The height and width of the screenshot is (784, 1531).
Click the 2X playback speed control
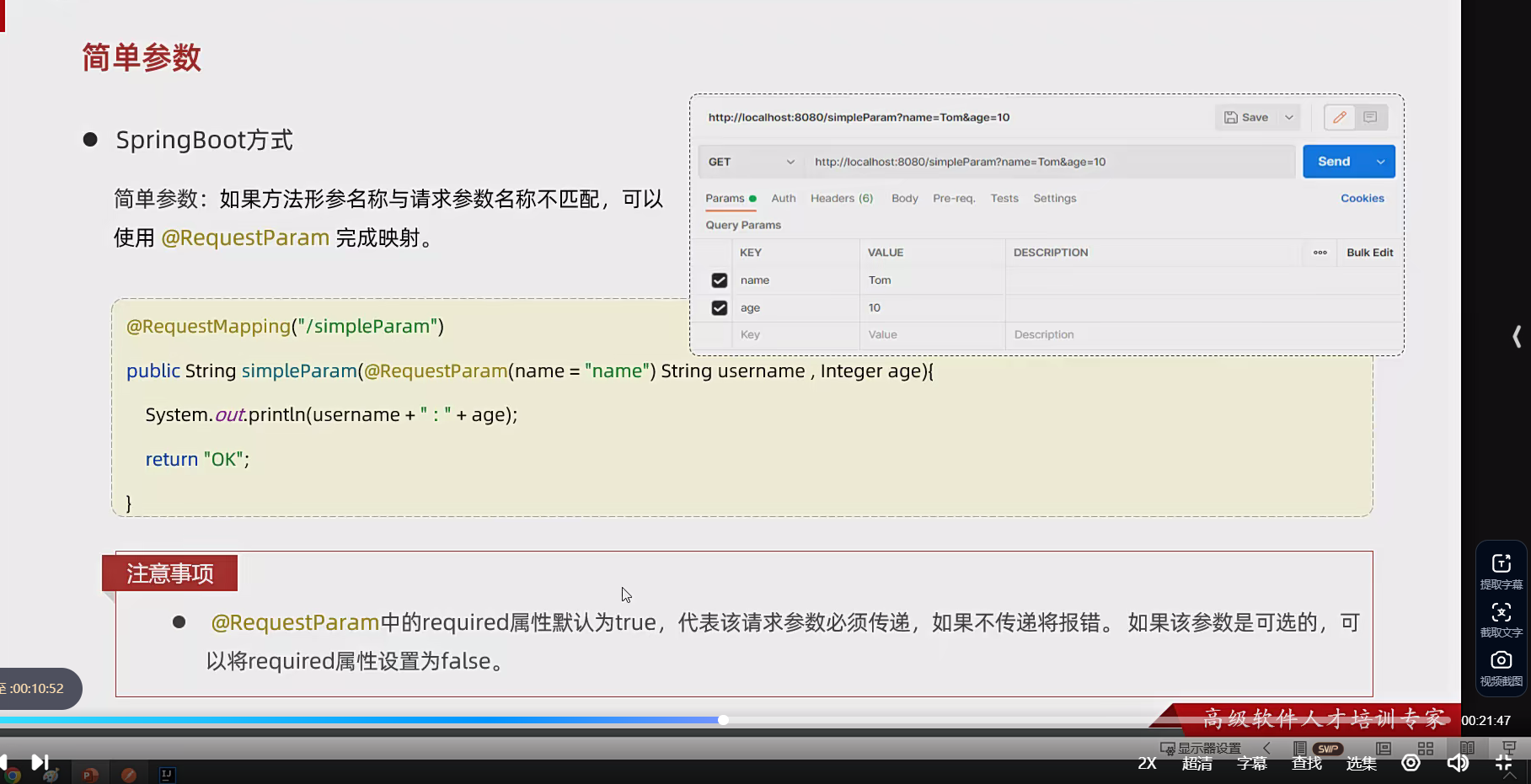pos(1148,764)
